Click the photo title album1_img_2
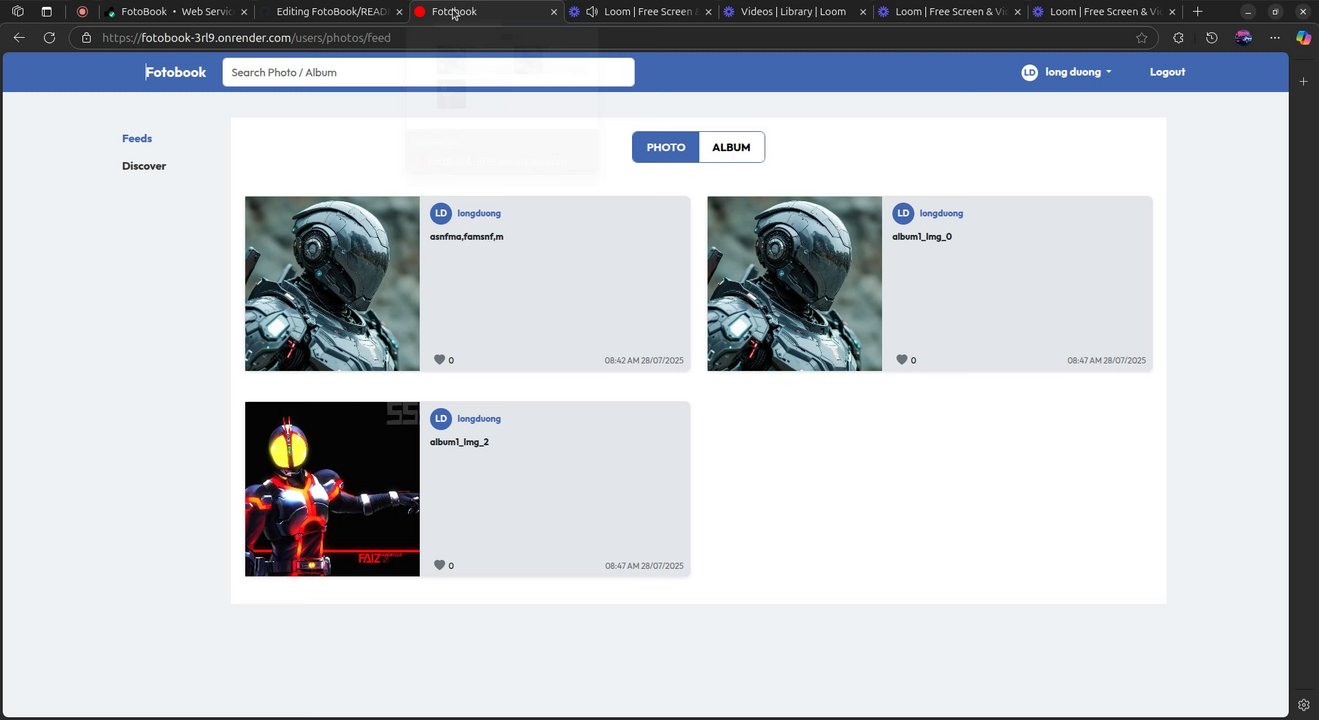This screenshot has height=720, width=1319. 459,442
